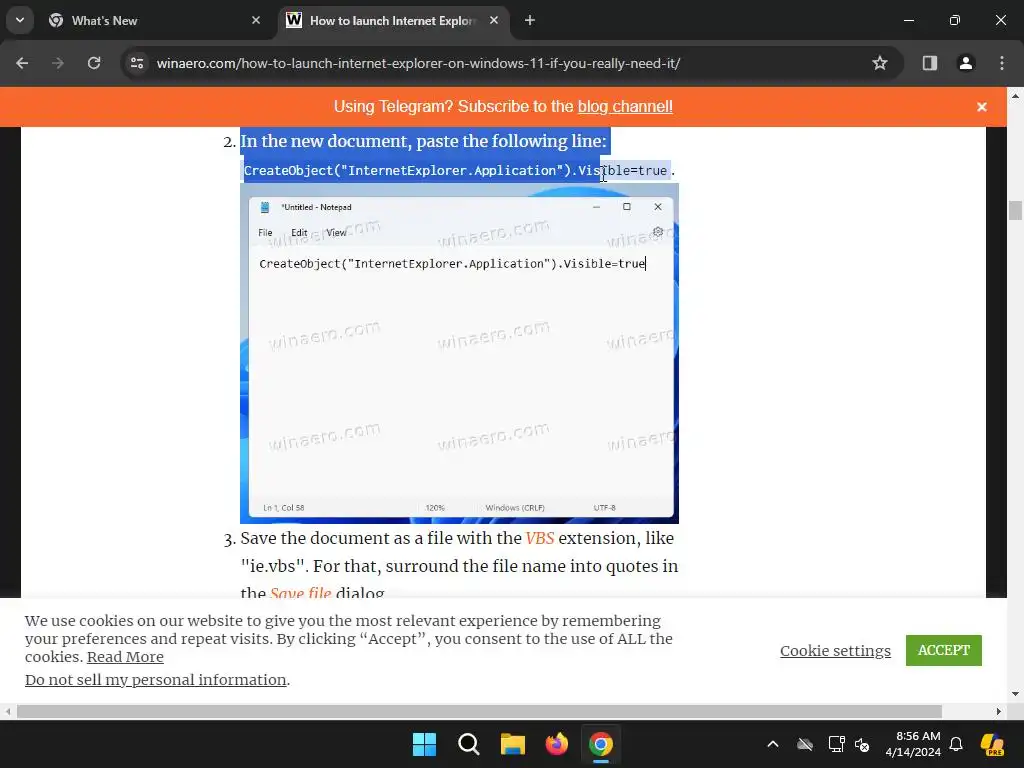This screenshot has width=1024, height=768.
Task: Open the blog channel link
Action: pyautogui.click(x=625, y=106)
